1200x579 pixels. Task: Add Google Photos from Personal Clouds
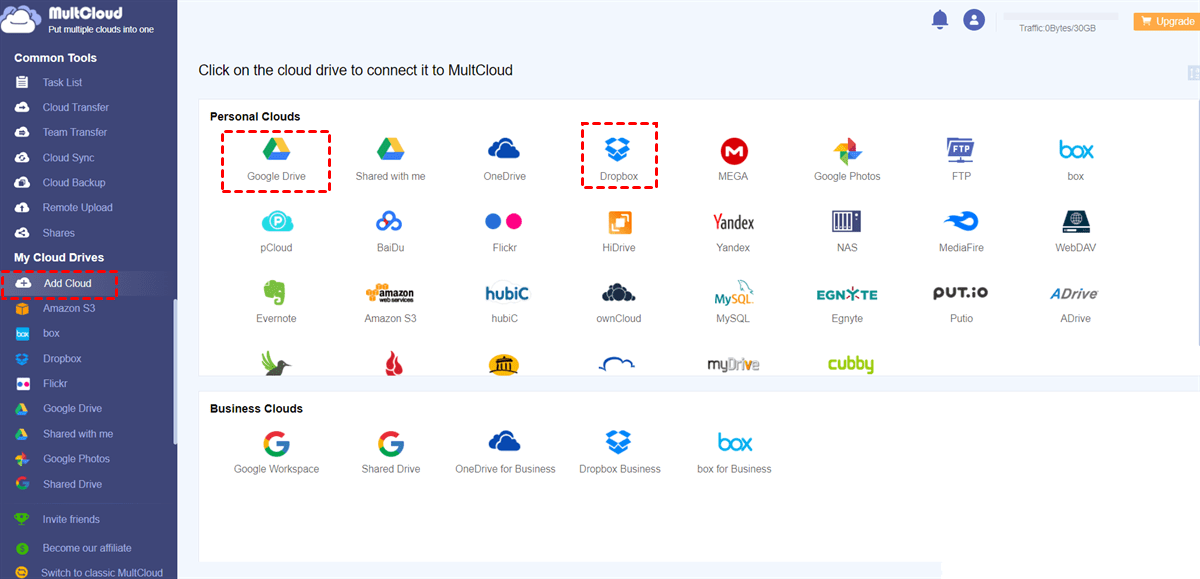[x=847, y=160]
